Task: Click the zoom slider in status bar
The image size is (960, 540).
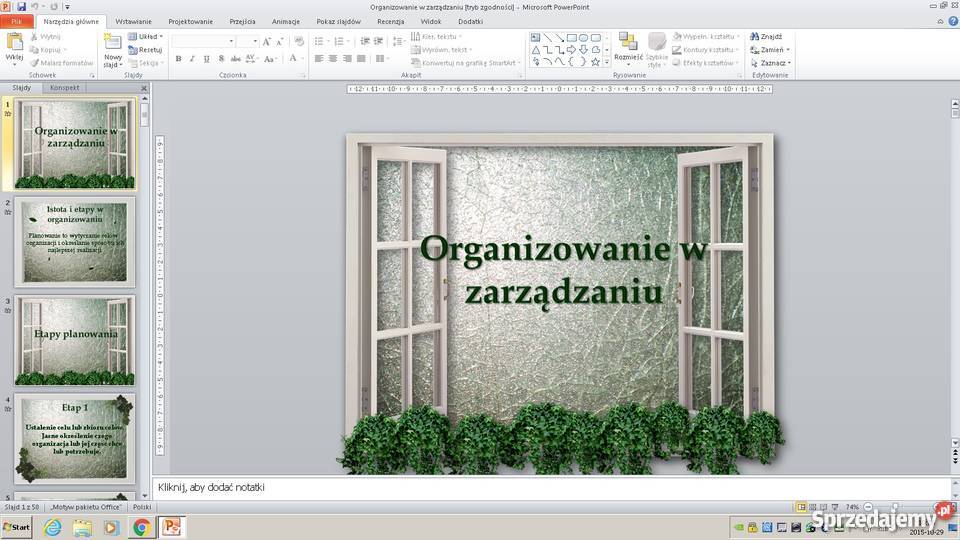Action: coord(892,507)
